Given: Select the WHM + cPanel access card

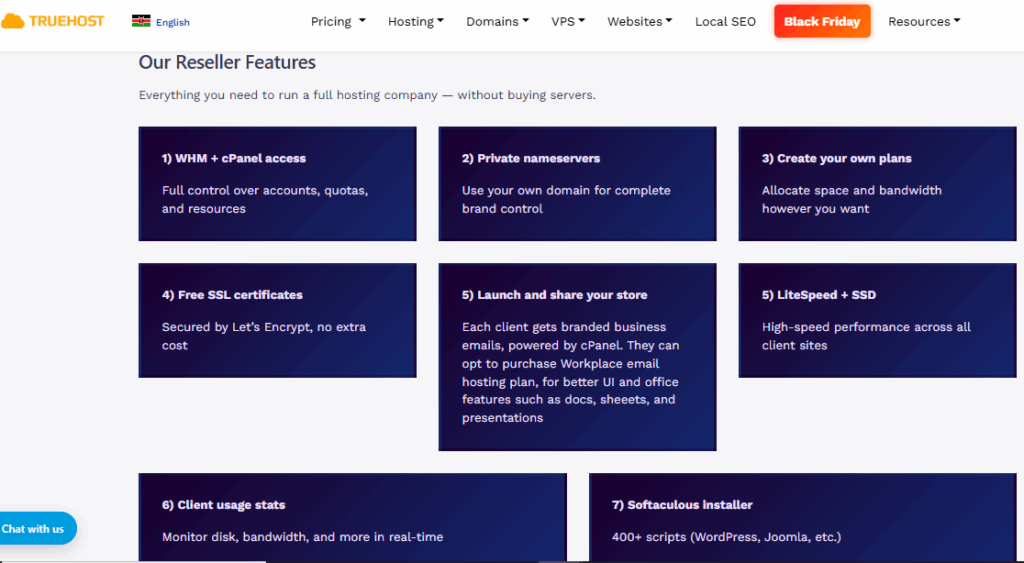Looking at the screenshot, I should click(x=278, y=184).
